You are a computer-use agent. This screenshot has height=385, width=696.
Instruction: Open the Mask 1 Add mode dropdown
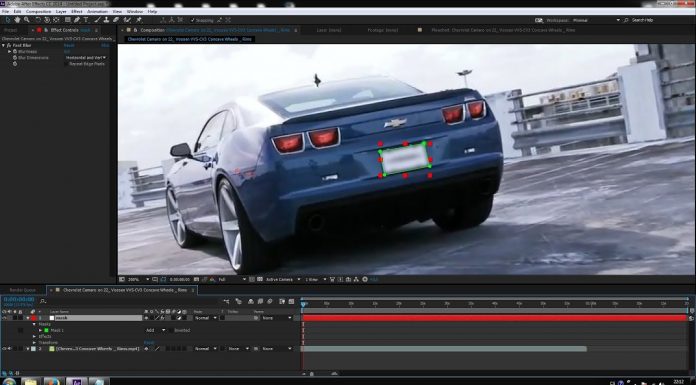155,330
